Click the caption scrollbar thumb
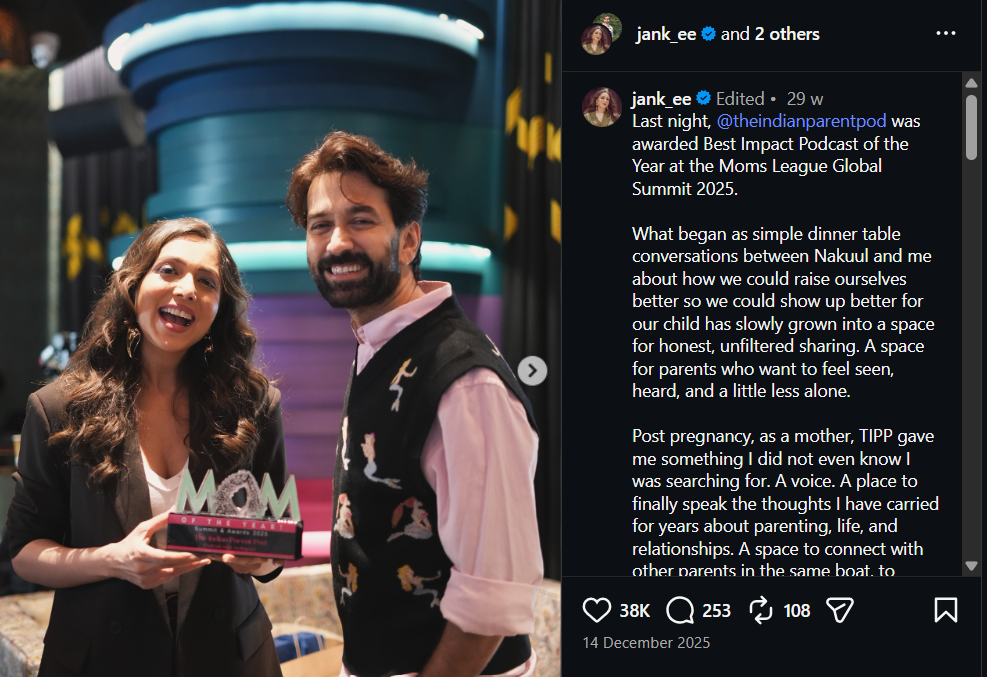This screenshot has height=677, width=987. (x=971, y=127)
